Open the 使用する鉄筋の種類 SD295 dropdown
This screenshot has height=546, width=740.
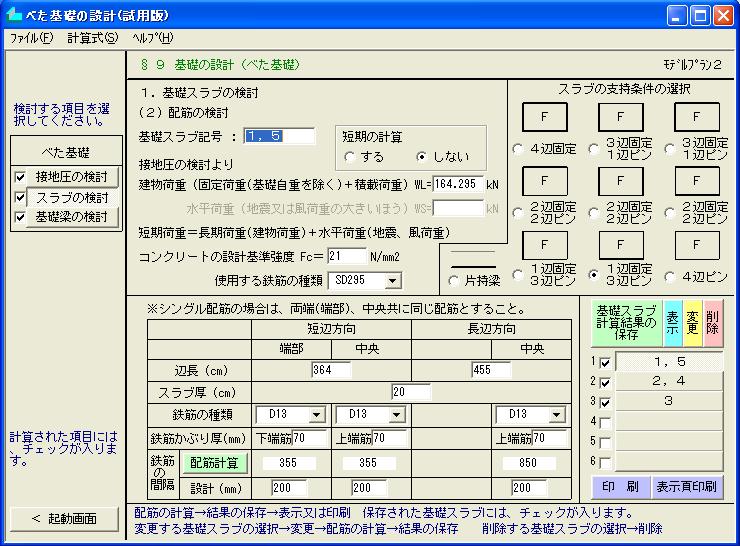click(392, 282)
